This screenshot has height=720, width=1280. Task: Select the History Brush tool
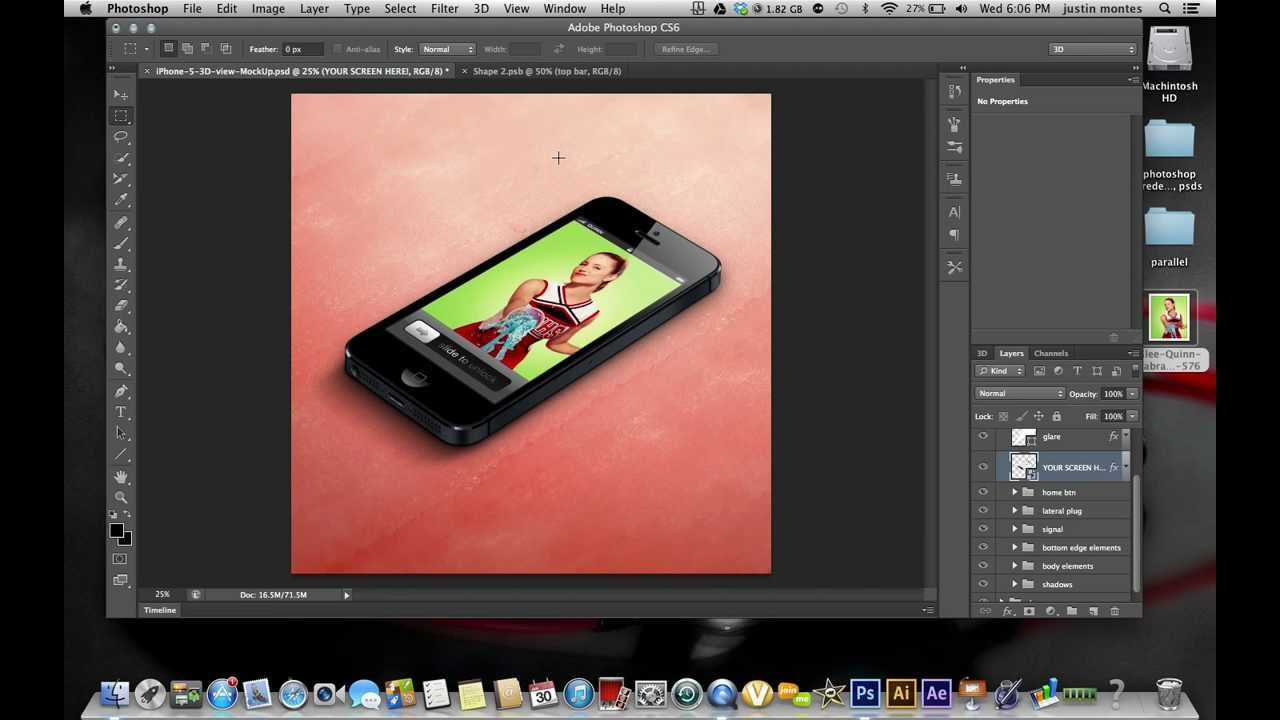click(121, 285)
